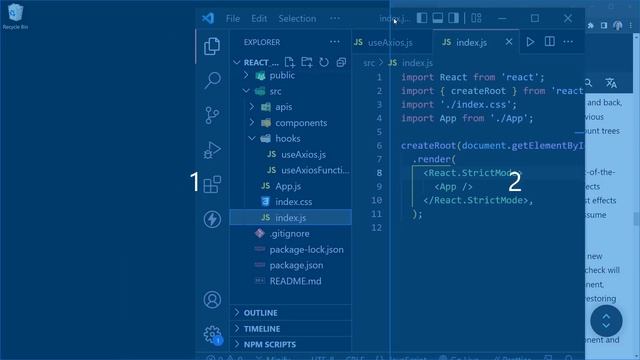Open the Manage gear icon

pyautogui.click(x=212, y=334)
